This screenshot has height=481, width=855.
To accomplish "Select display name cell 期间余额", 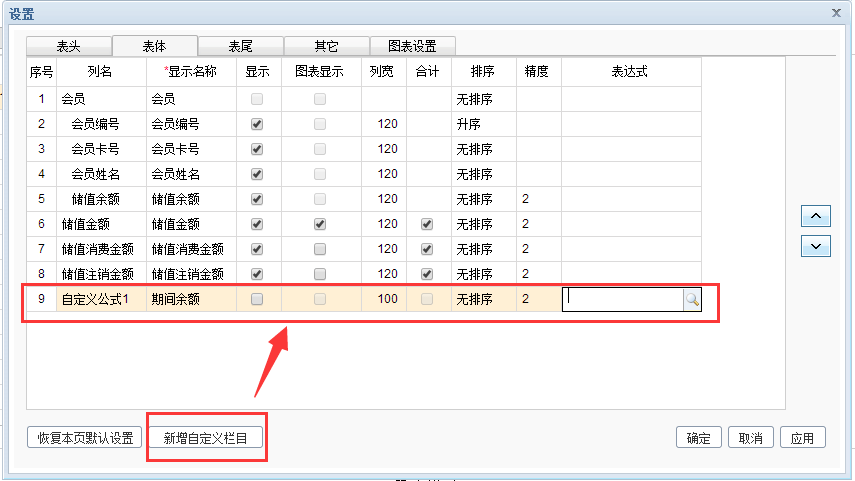I will tap(191, 299).
